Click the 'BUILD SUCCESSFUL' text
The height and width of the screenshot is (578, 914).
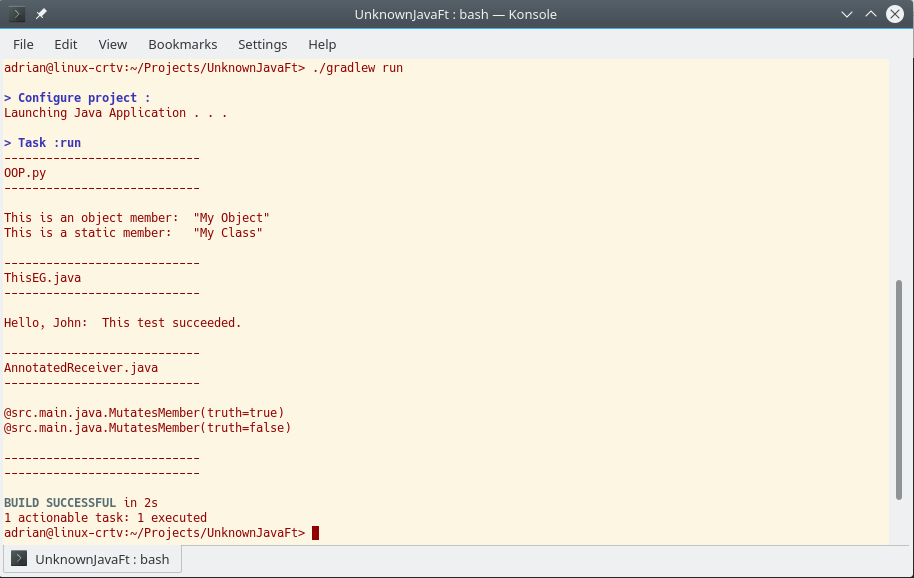point(60,502)
